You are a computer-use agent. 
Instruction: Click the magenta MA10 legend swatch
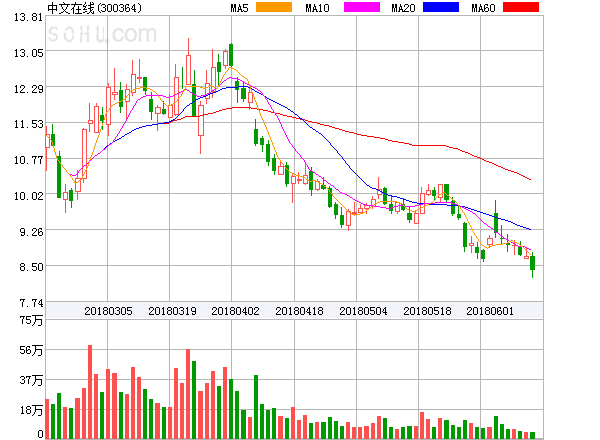point(362,7)
